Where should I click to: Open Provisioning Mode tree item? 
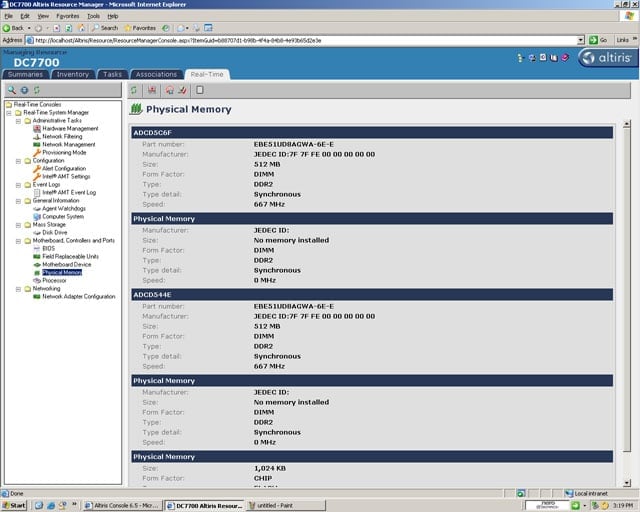point(64,153)
